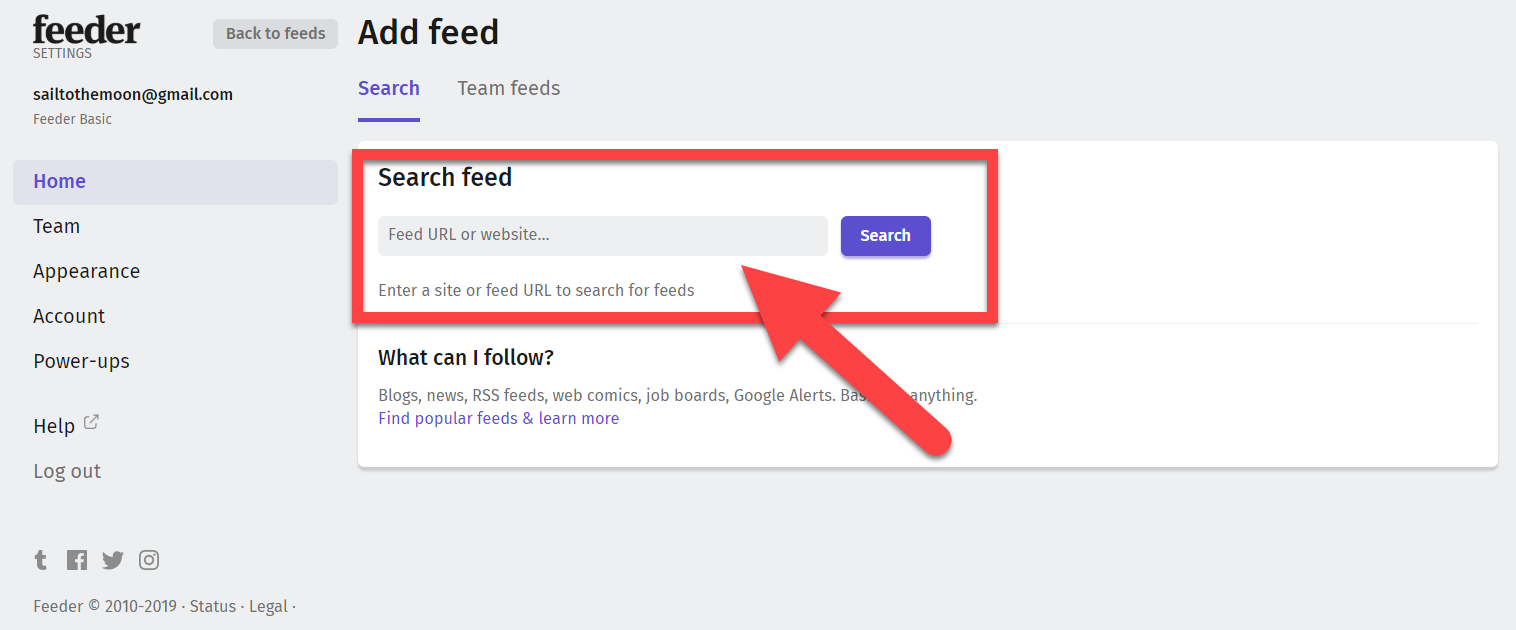Open the Appearance settings
The height and width of the screenshot is (630, 1516).
86,271
